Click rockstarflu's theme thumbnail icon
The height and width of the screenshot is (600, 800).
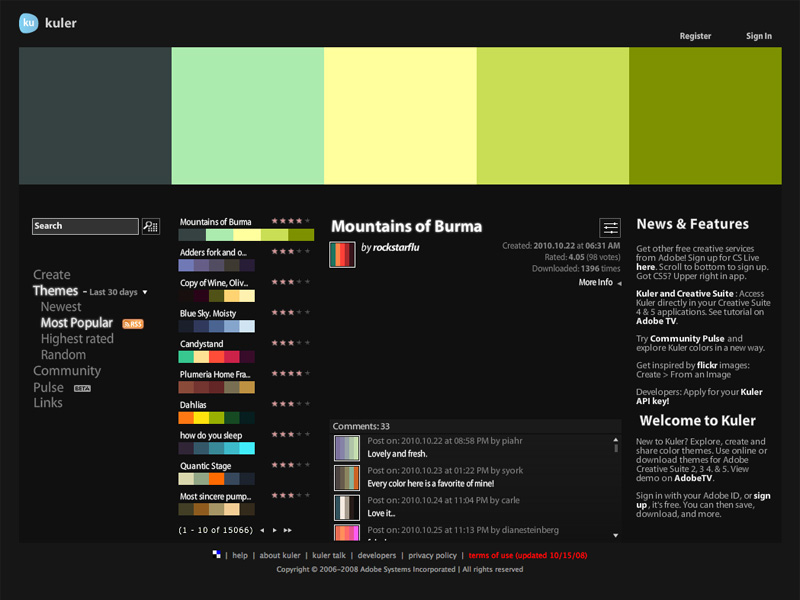(342, 254)
